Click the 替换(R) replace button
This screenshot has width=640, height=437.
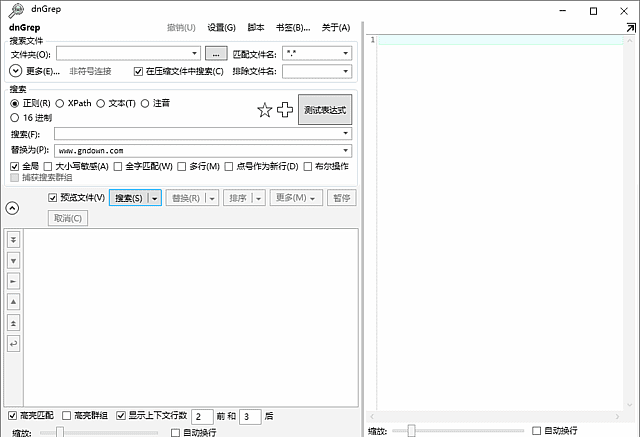[186, 198]
